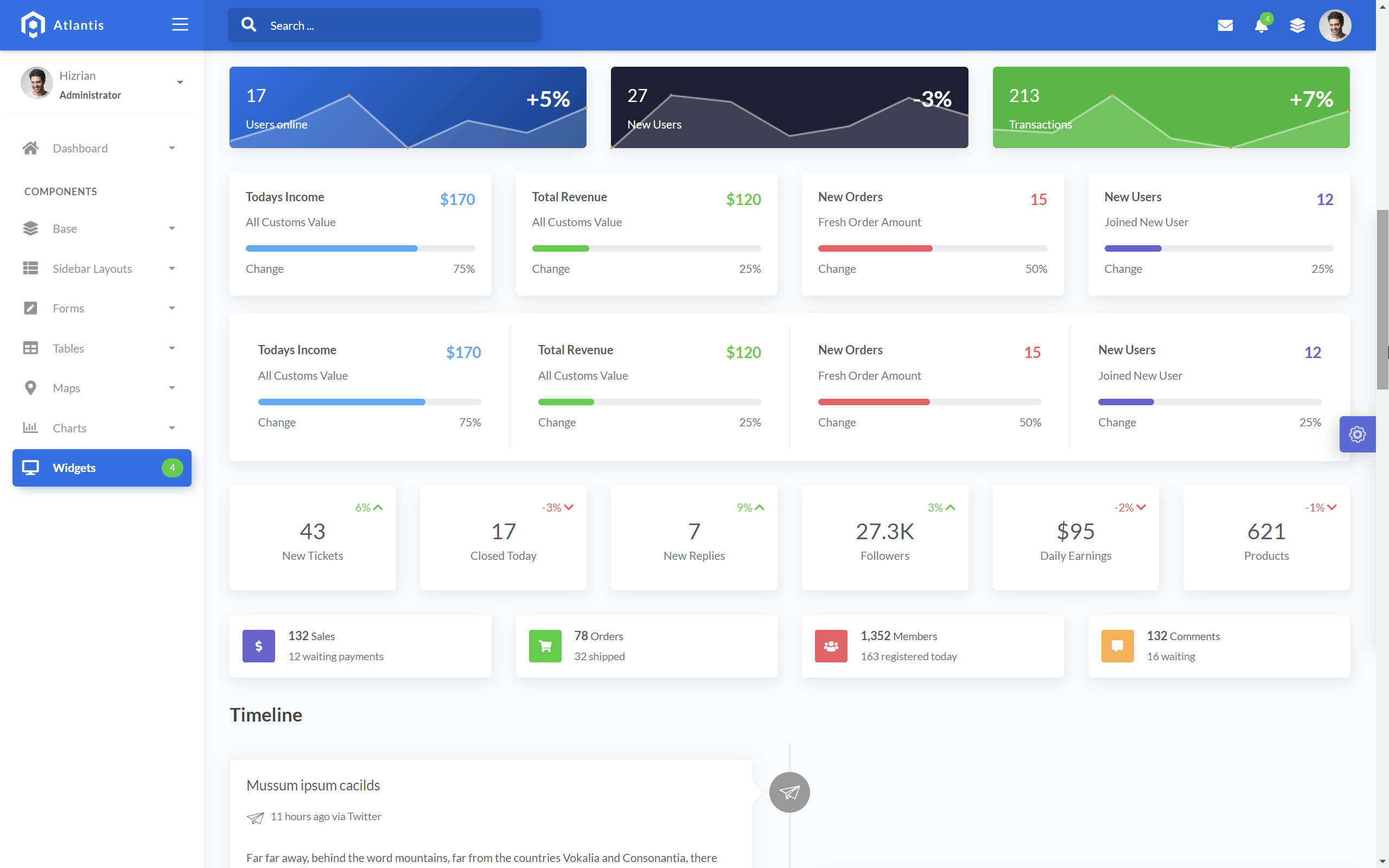The image size is (1389, 868).
Task: Expand the Forms section chevron
Action: 171,308
